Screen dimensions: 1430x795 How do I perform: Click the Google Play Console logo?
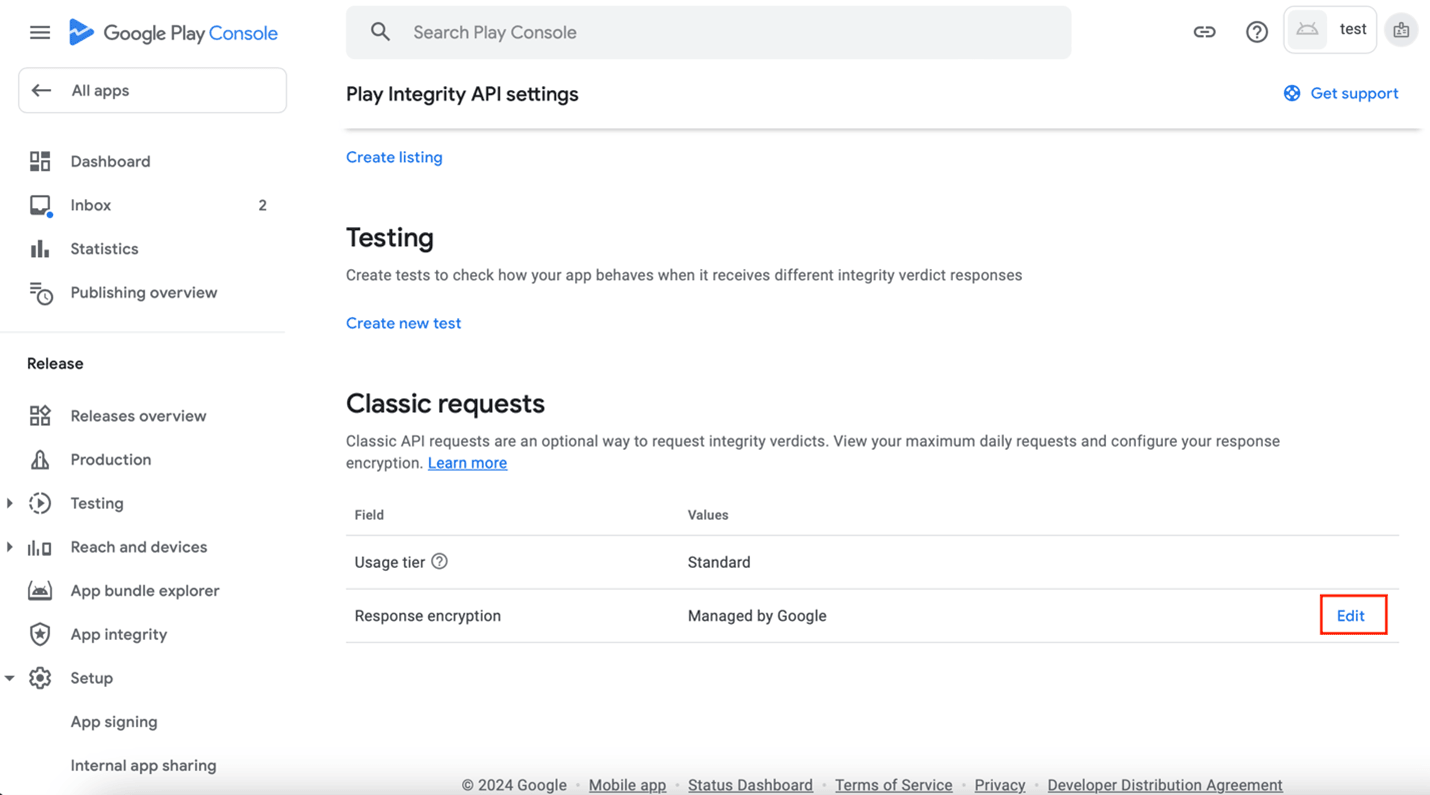click(173, 33)
